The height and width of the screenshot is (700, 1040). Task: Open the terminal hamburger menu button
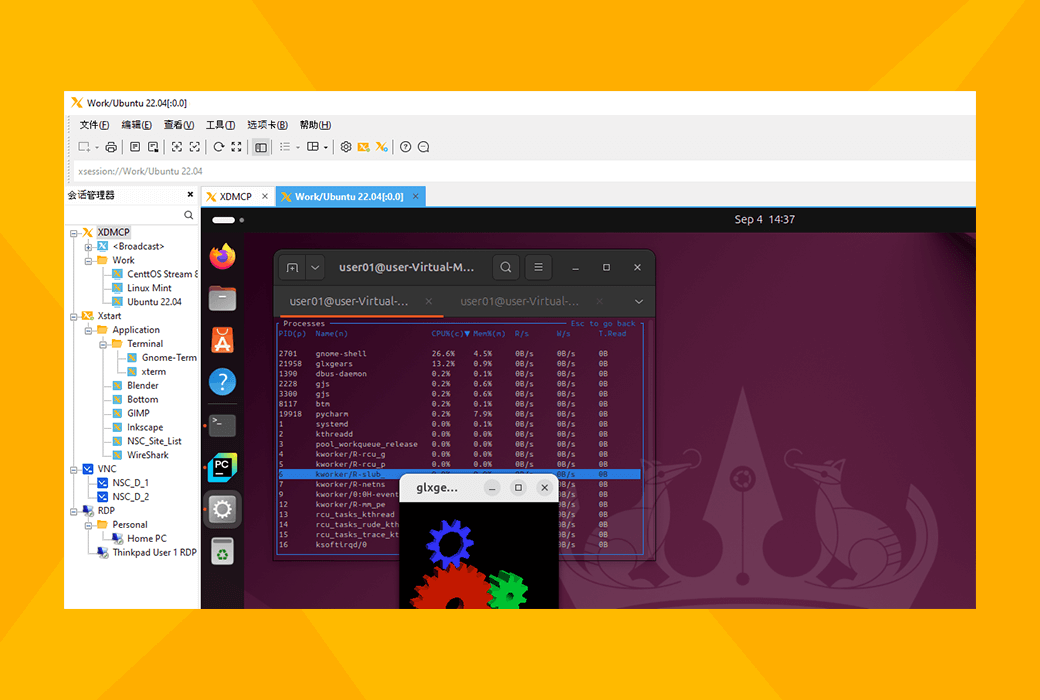pos(538,268)
